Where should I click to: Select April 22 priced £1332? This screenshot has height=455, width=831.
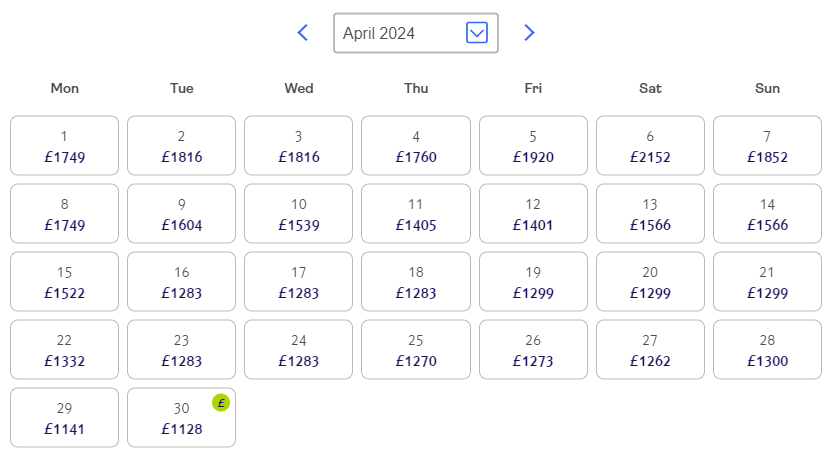point(65,350)
